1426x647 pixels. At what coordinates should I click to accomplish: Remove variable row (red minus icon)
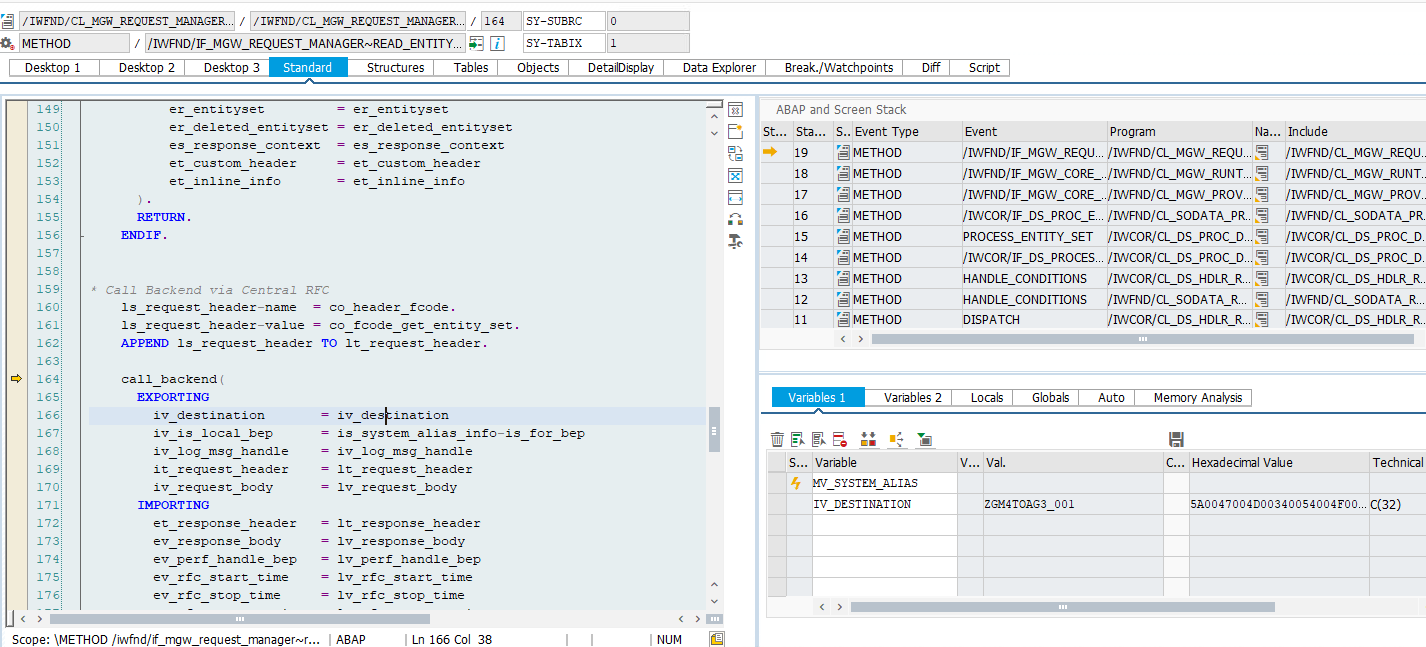coord(839,439)
